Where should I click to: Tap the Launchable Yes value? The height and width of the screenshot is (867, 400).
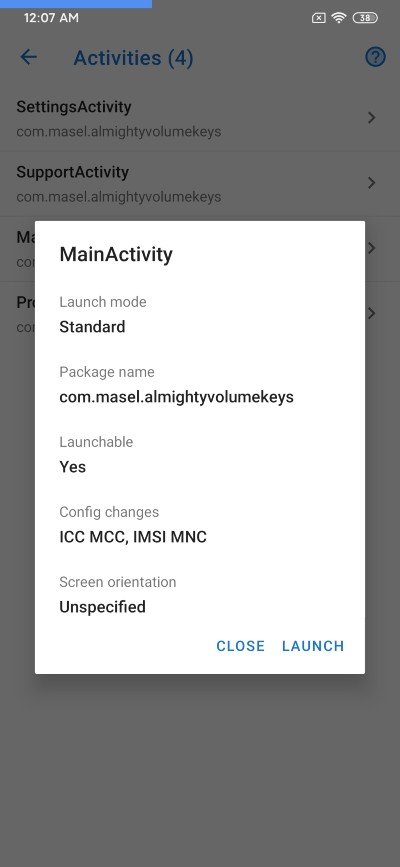point(72,467)
